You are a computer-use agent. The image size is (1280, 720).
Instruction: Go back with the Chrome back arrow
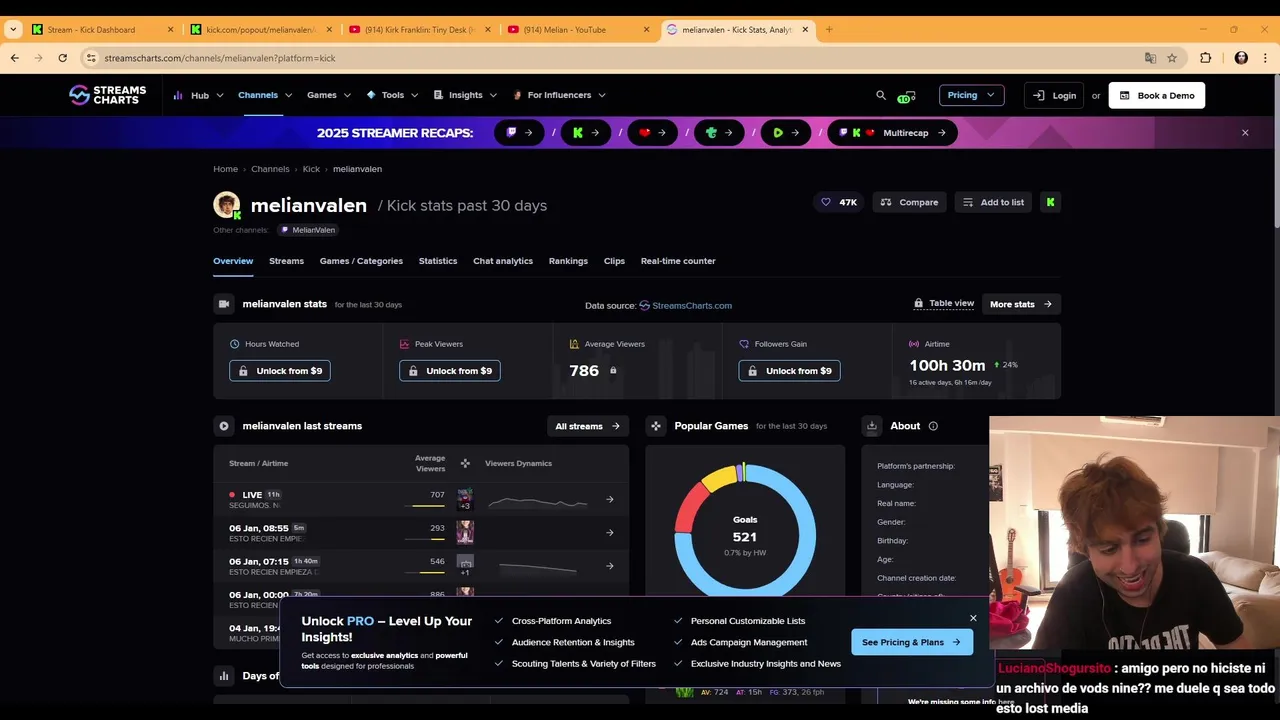click(14, 58)
